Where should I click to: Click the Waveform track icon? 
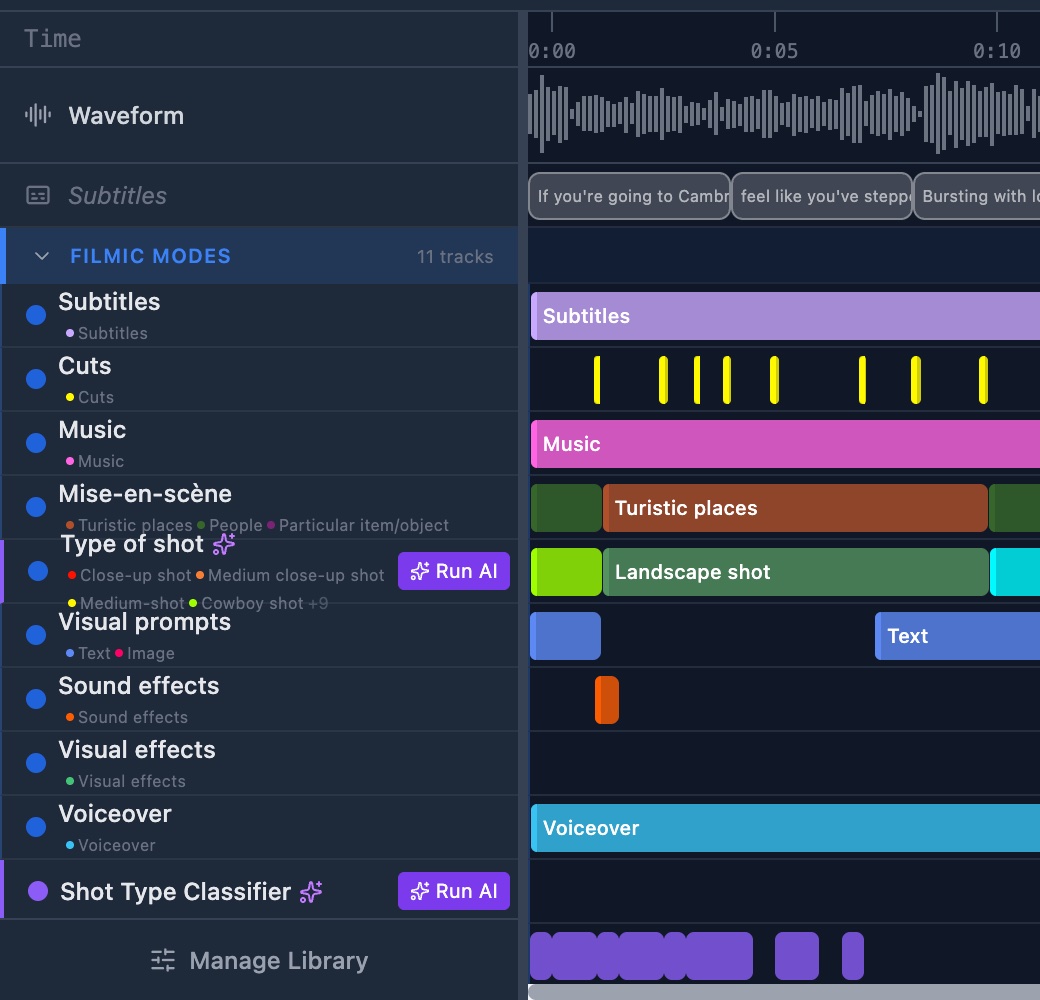coord(38,115)
